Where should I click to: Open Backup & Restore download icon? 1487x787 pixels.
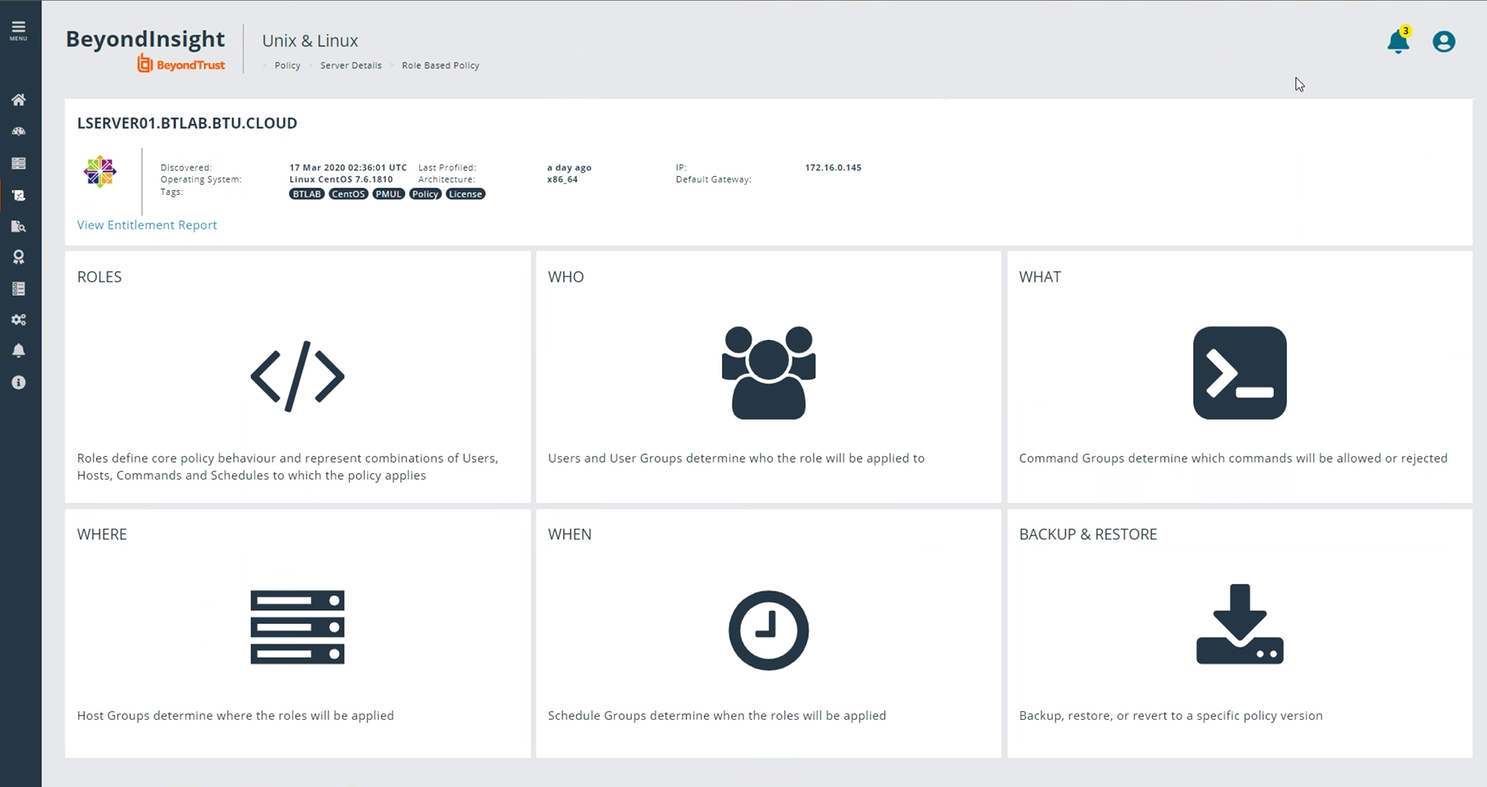[1239, 625]
